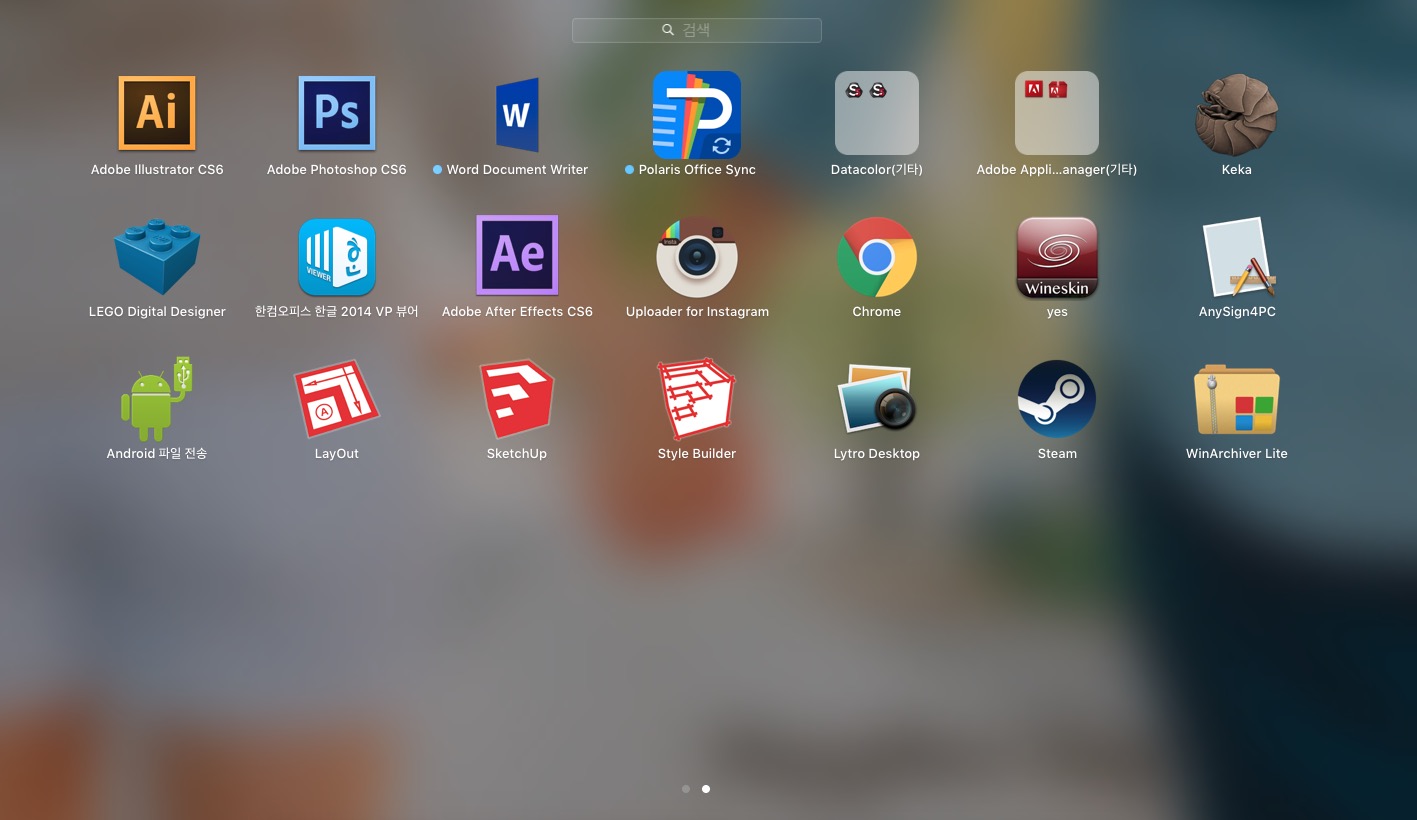Open Adobe After Effects CS6
The image size is (1417, 820).
click(517, 256)
